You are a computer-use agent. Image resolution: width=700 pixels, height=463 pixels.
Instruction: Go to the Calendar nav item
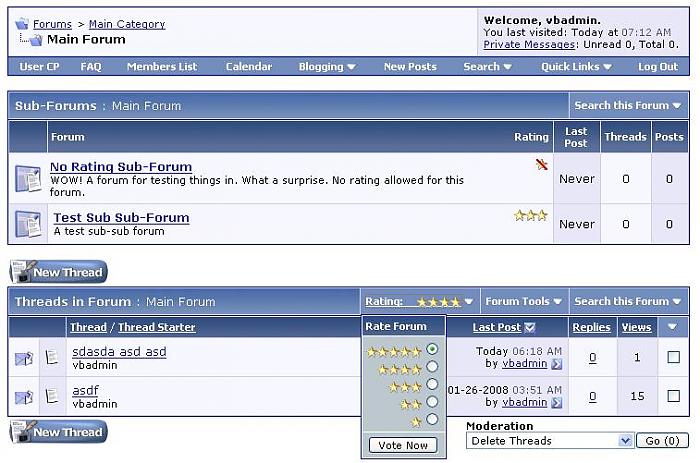[x=248, y=67]
